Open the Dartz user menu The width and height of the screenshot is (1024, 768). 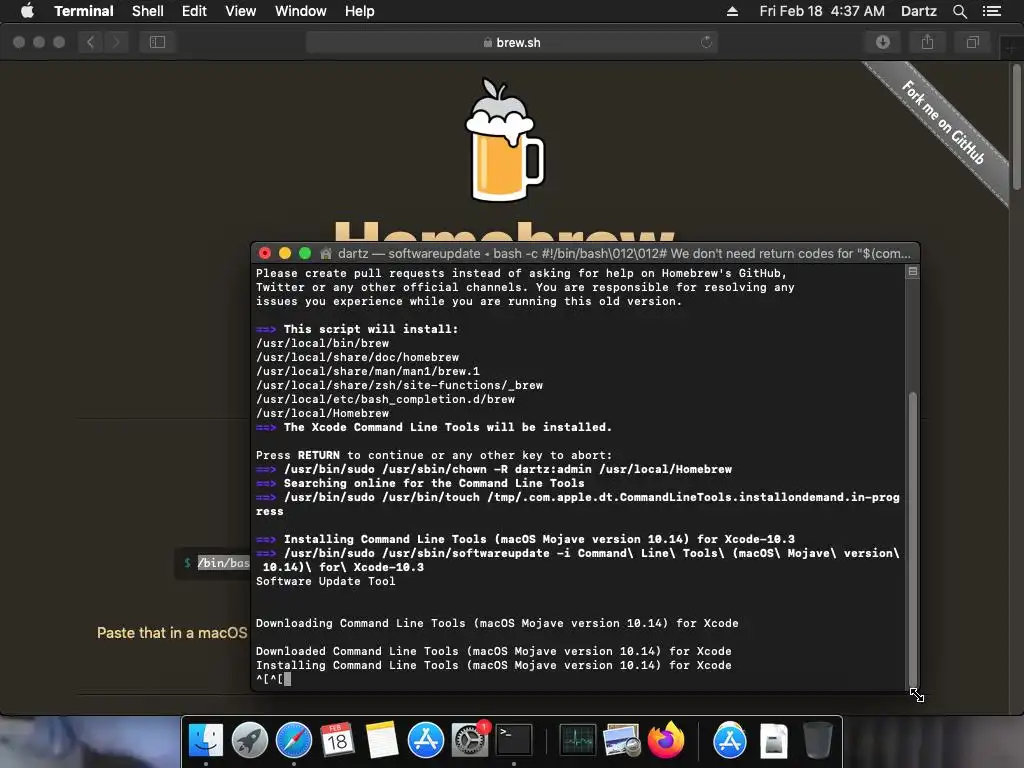coord(918,11)
